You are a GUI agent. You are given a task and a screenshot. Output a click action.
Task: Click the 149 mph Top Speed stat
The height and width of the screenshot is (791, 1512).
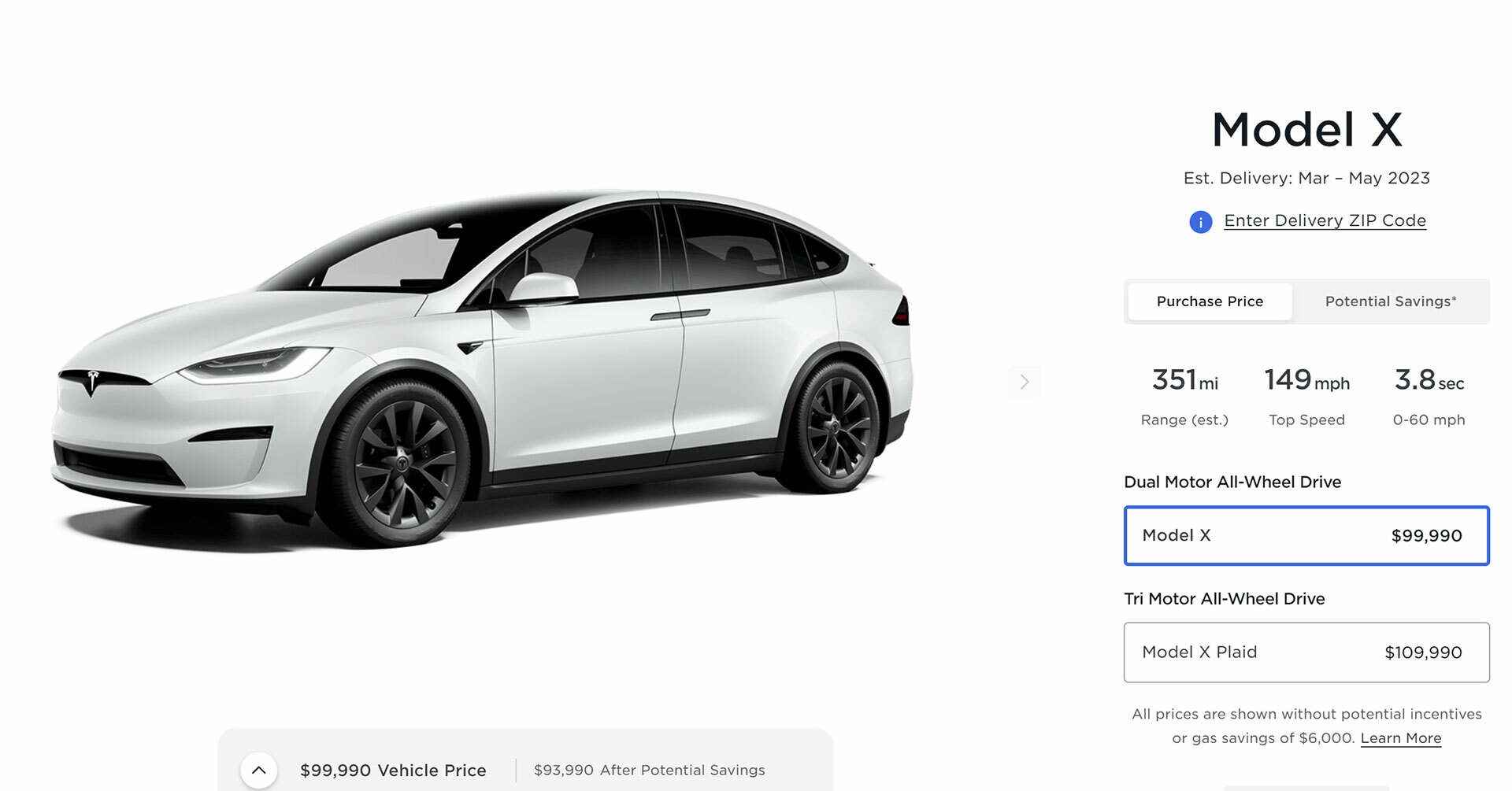click(x=1306, y=397)
